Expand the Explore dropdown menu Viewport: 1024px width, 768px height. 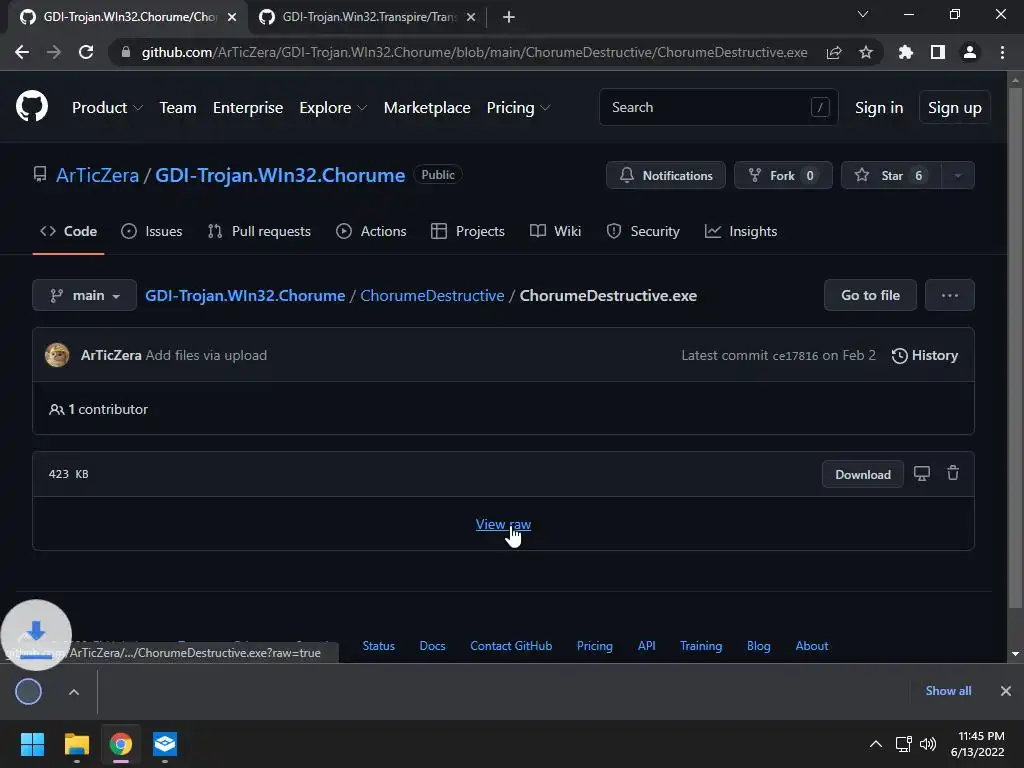click(333, 108)
